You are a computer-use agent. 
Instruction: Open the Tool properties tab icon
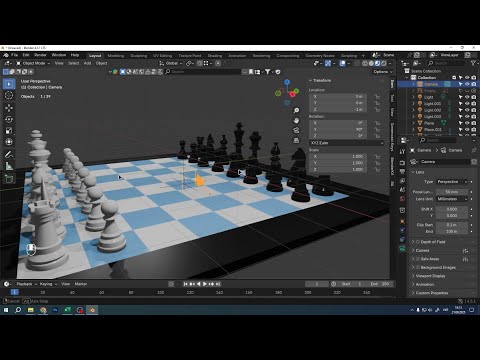402,151
